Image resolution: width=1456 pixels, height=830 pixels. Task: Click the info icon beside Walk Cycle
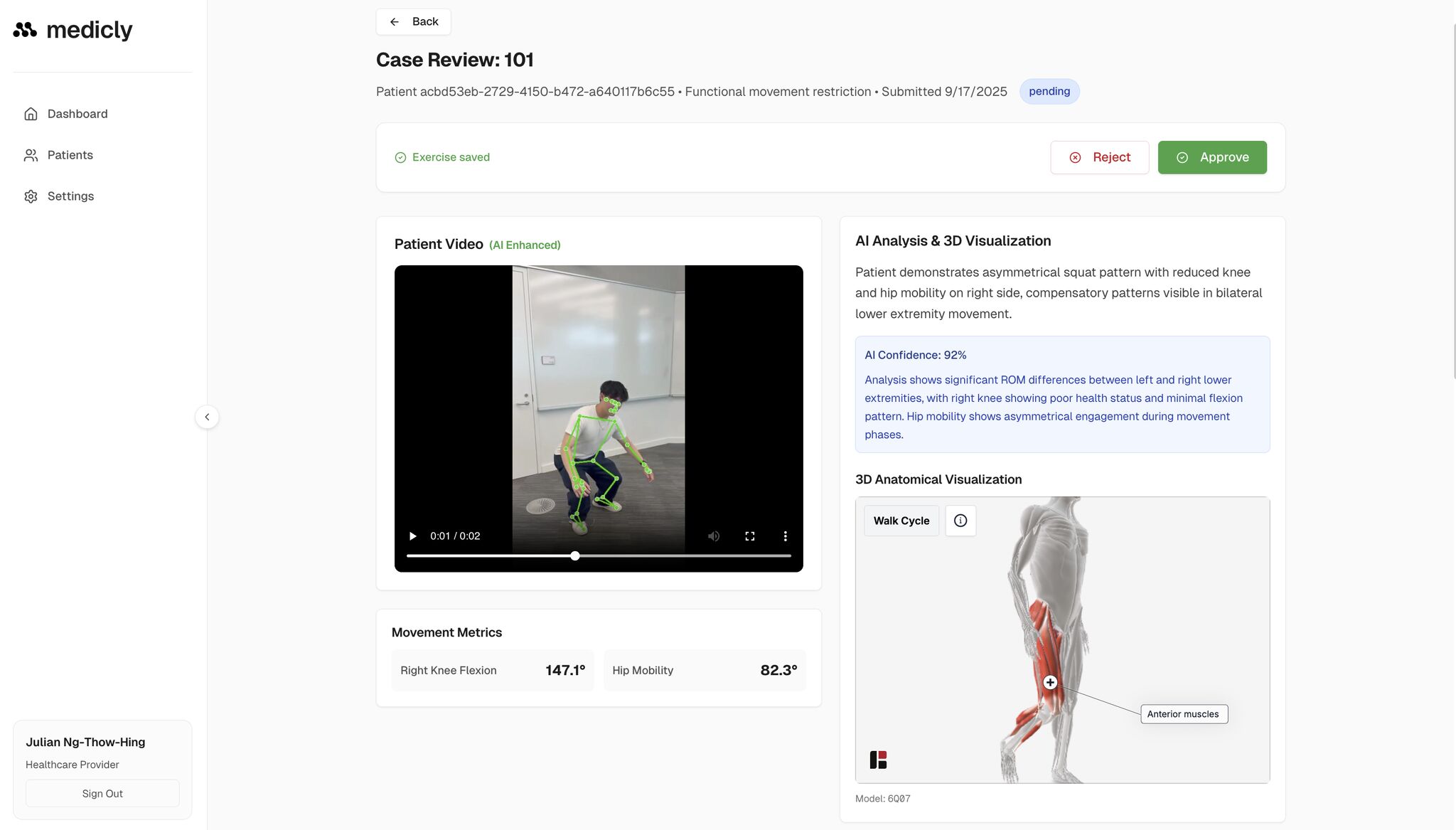[960, 521]
